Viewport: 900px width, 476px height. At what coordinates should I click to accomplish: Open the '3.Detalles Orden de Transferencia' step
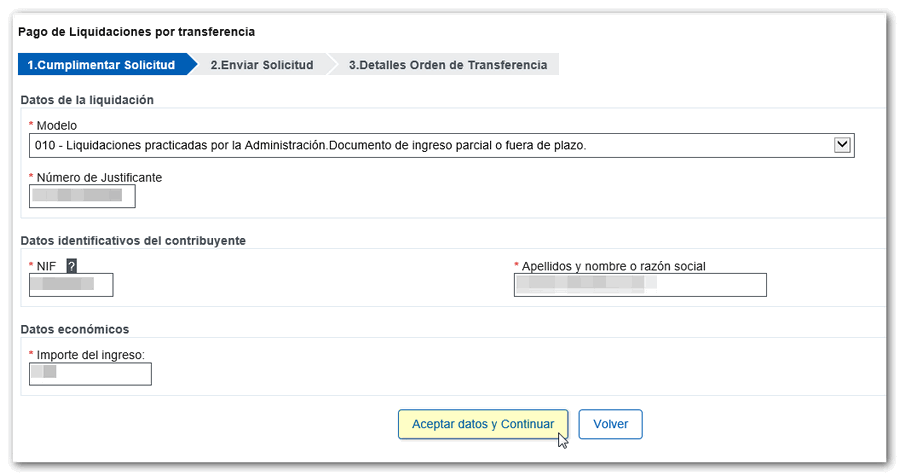[x=447, y=65]
